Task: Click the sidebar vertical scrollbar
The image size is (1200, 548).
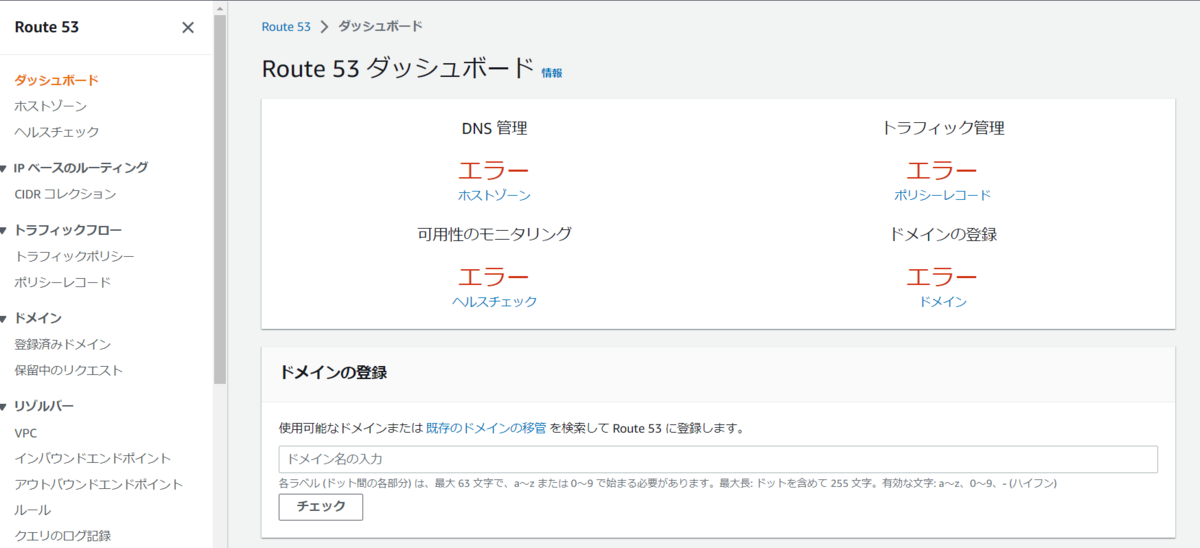Action: pyautogui.click(x=220, y=200)
